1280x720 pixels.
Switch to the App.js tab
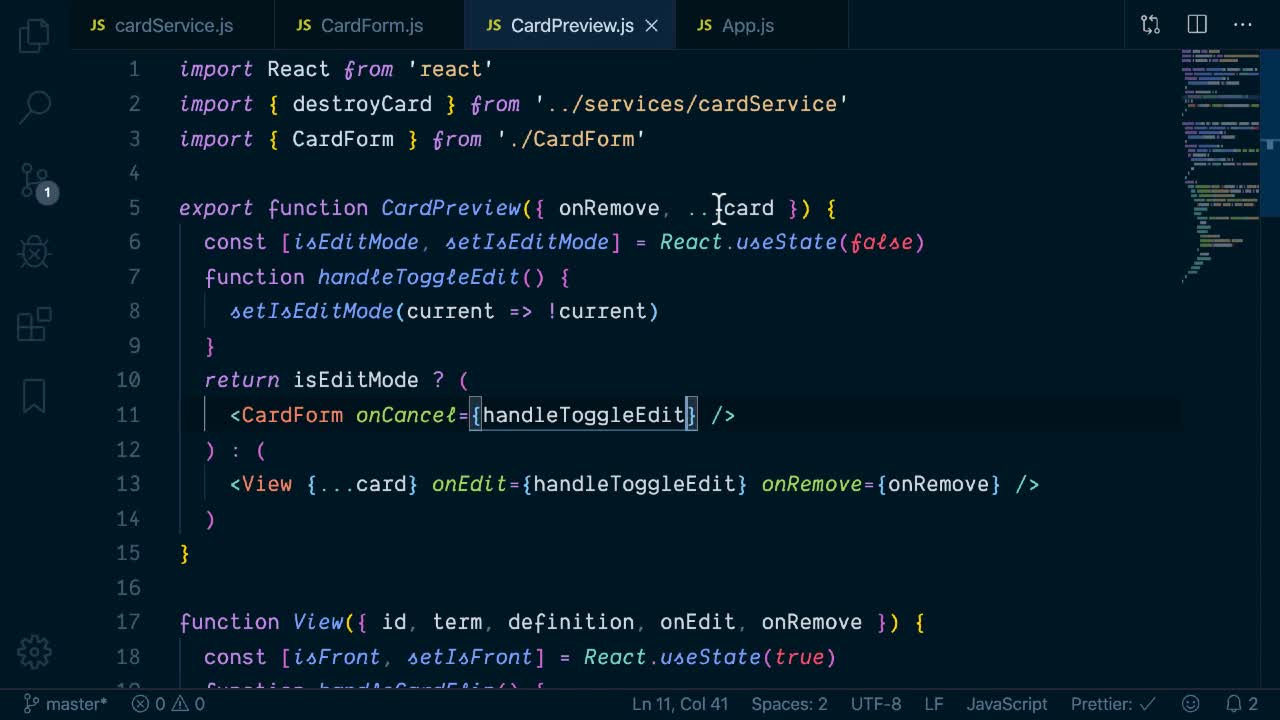coord(747,26)
